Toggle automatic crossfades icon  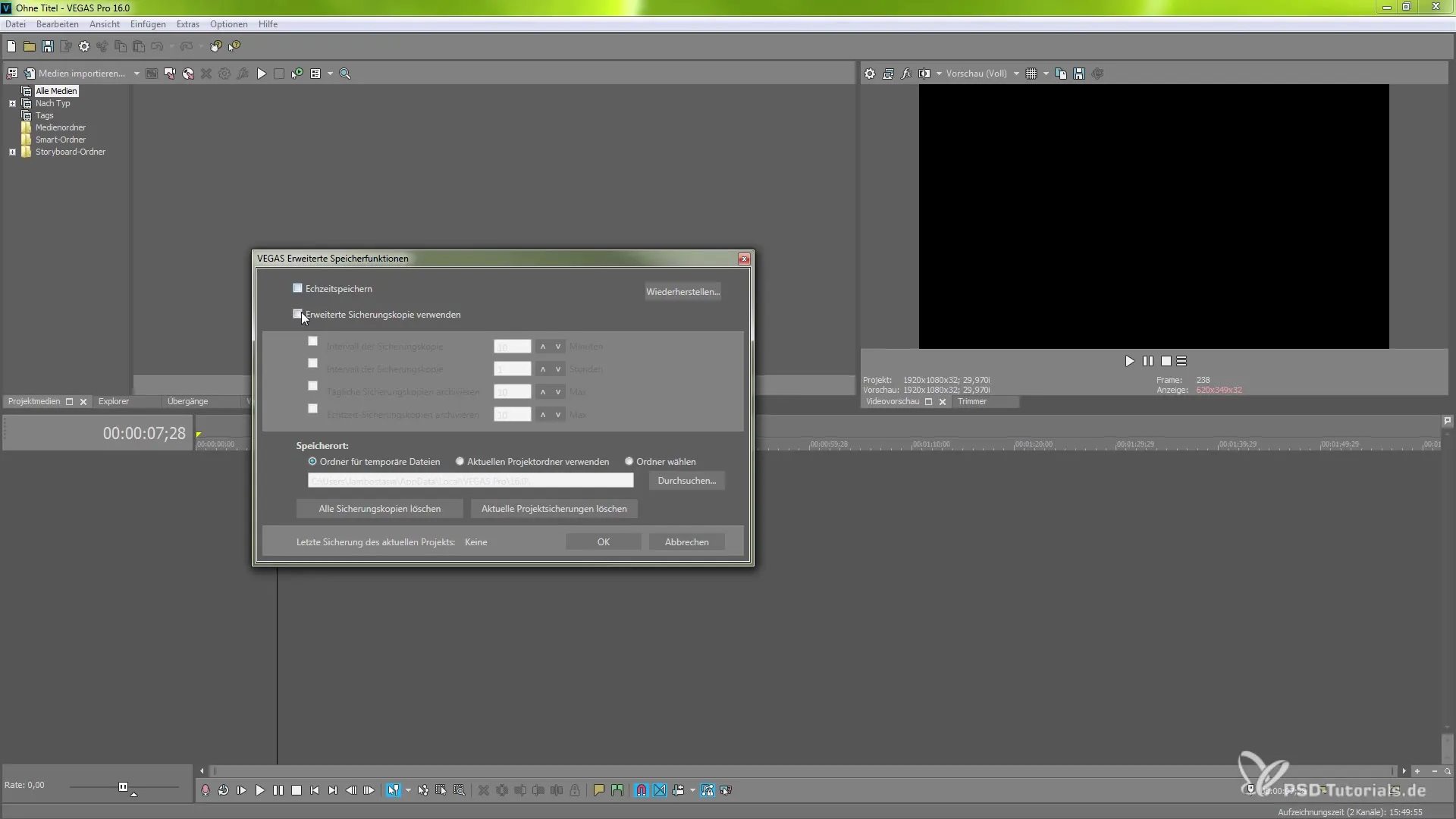660,790
